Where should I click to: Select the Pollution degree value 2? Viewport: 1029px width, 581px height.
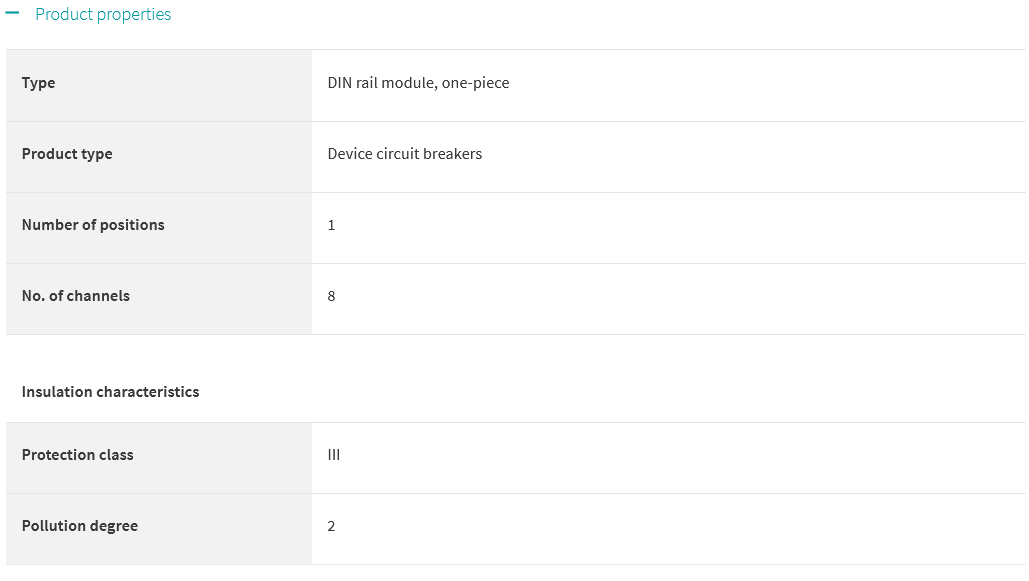(x=331, y=526)
